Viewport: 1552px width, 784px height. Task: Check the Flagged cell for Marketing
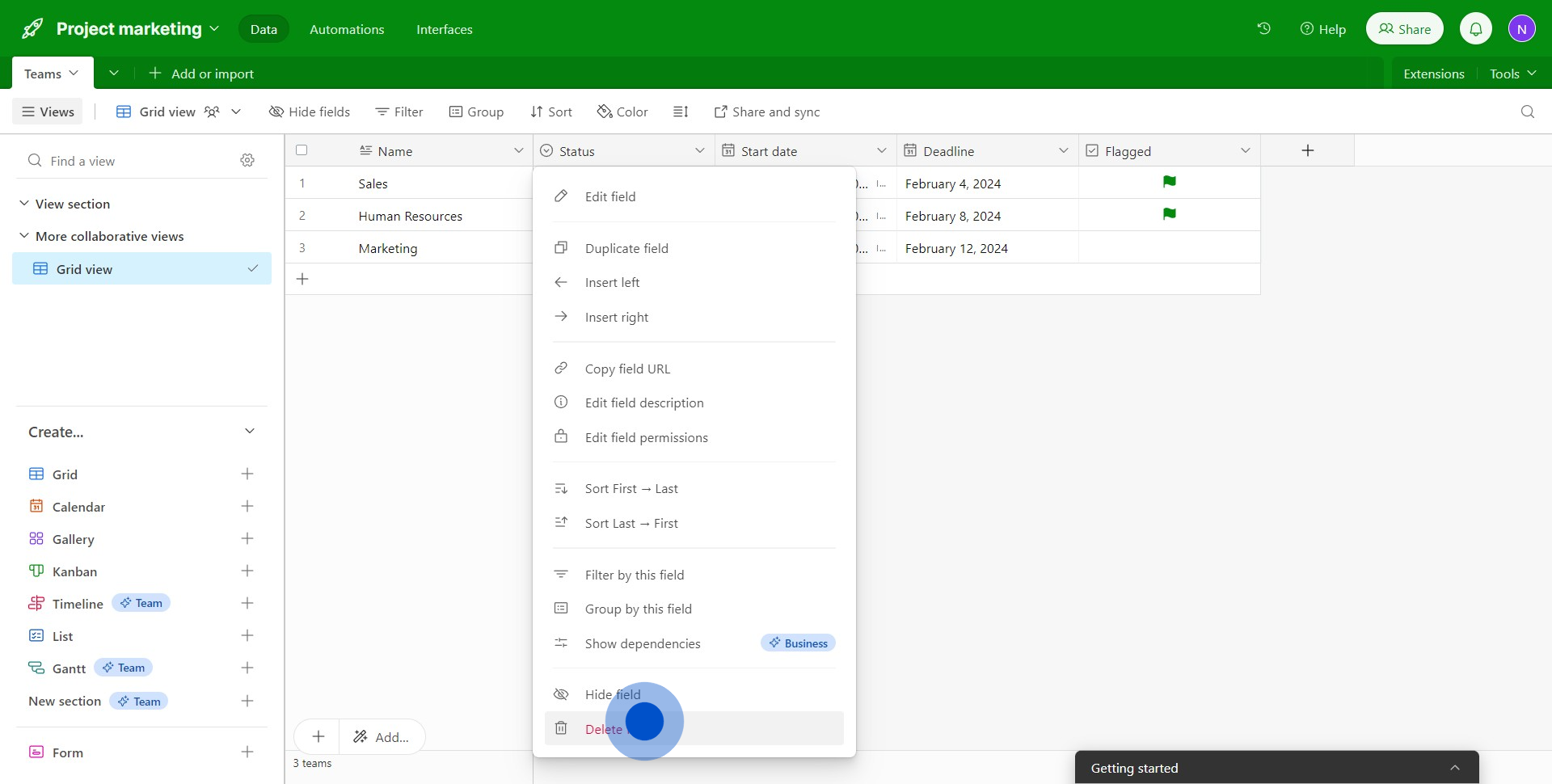pos(1169,248)
